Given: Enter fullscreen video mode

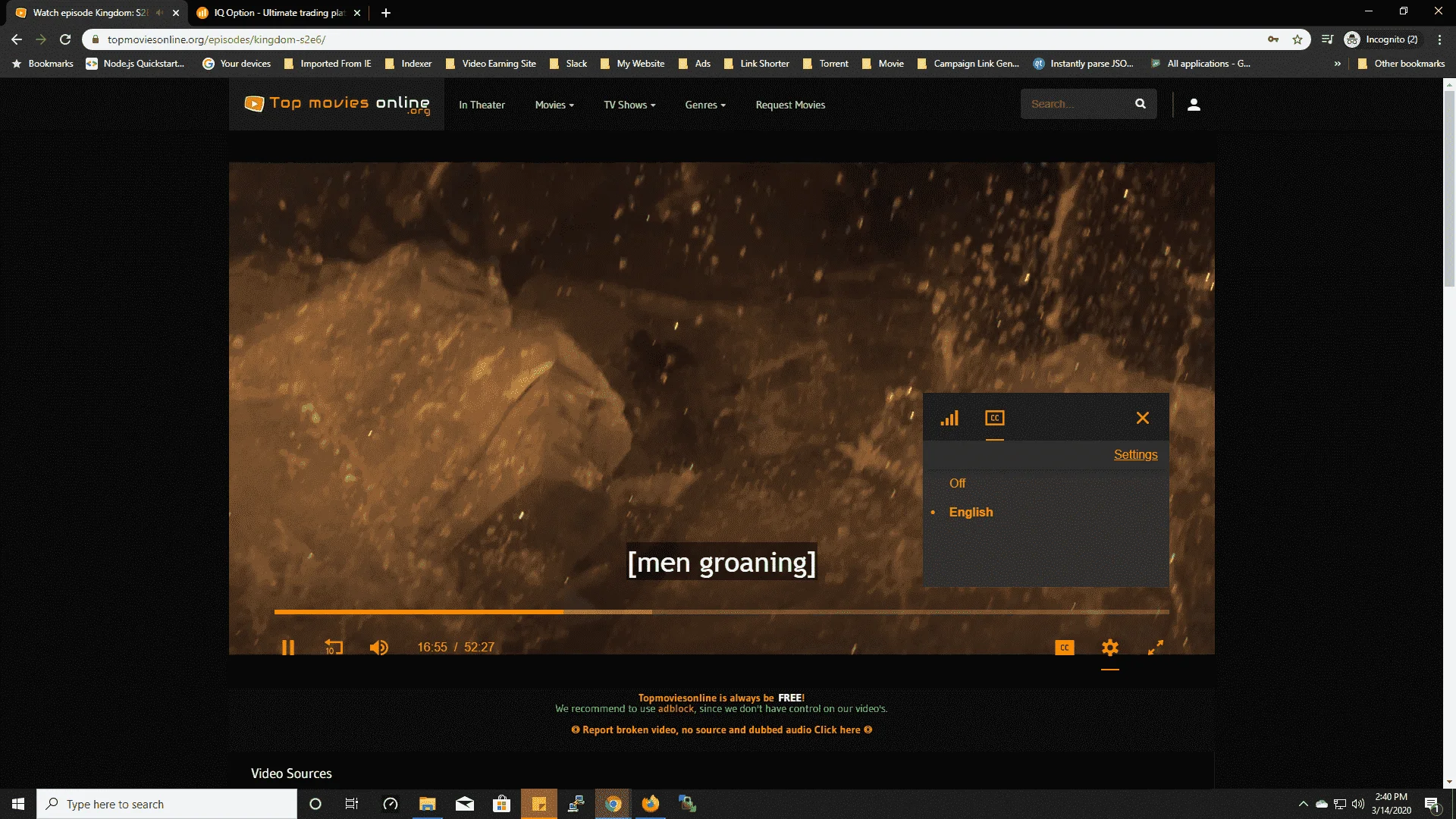Looking at the screenshot, I should point(1156,648).
